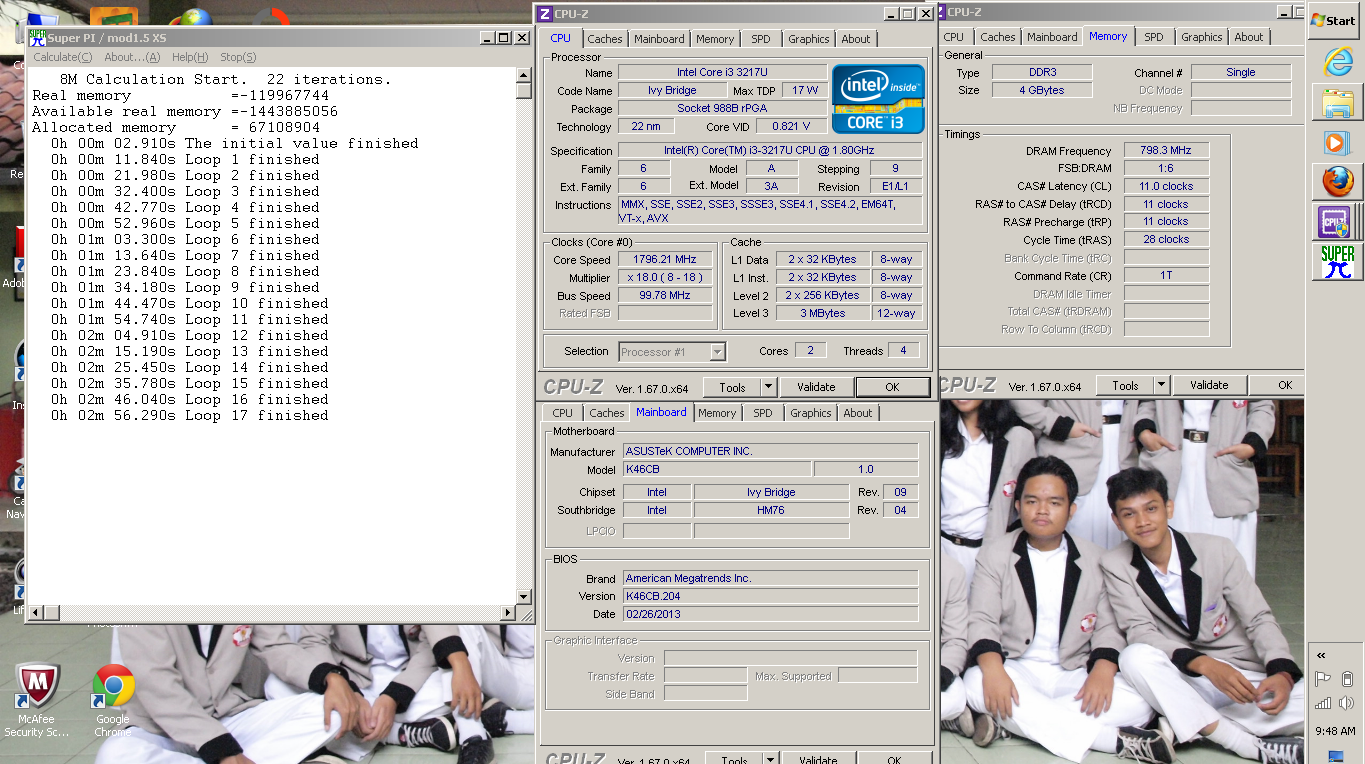Click the DRAM Frequency value '798.3 MHz'

(x=1166, y=150)
